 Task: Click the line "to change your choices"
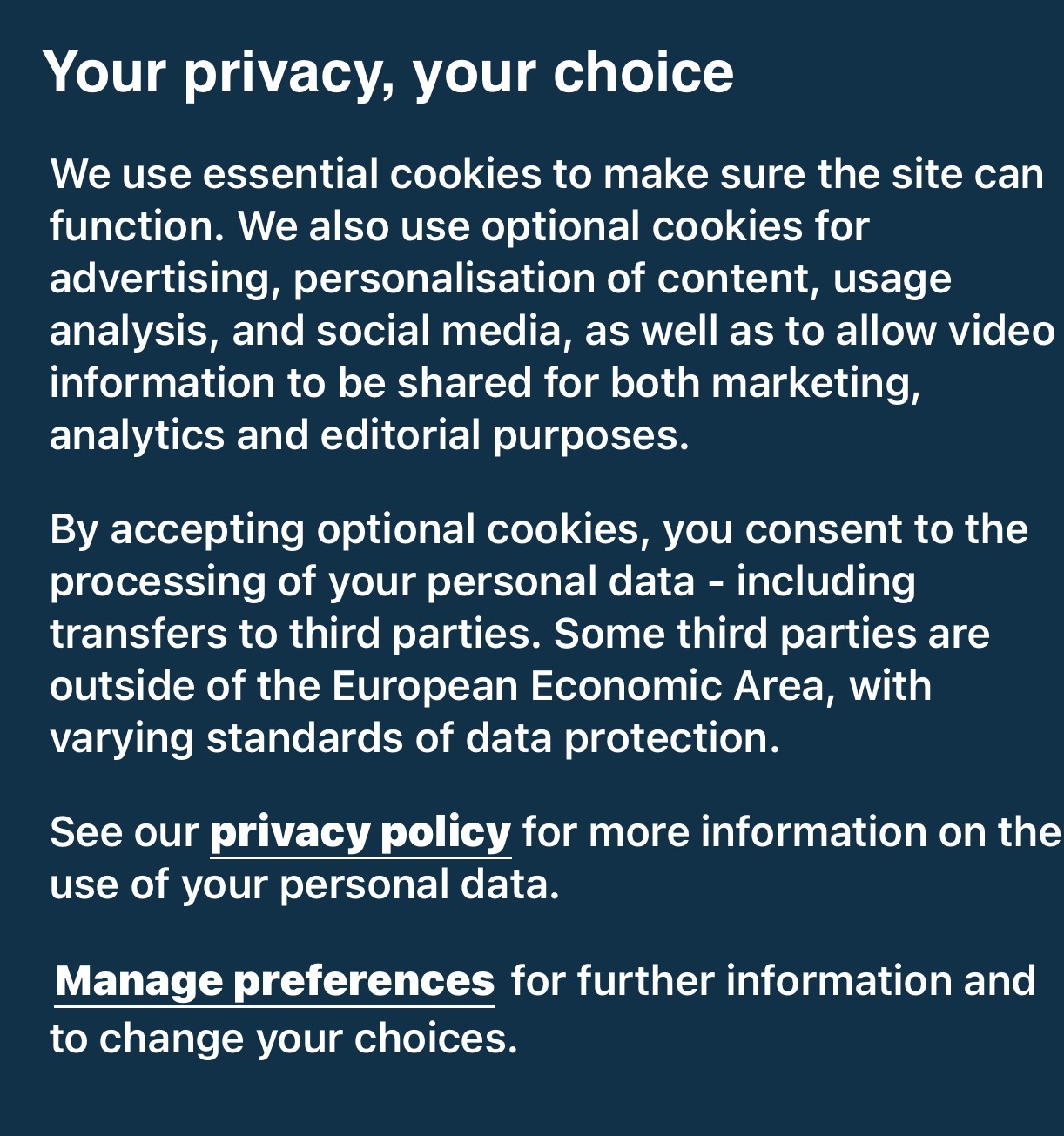tap(283, 1039)
